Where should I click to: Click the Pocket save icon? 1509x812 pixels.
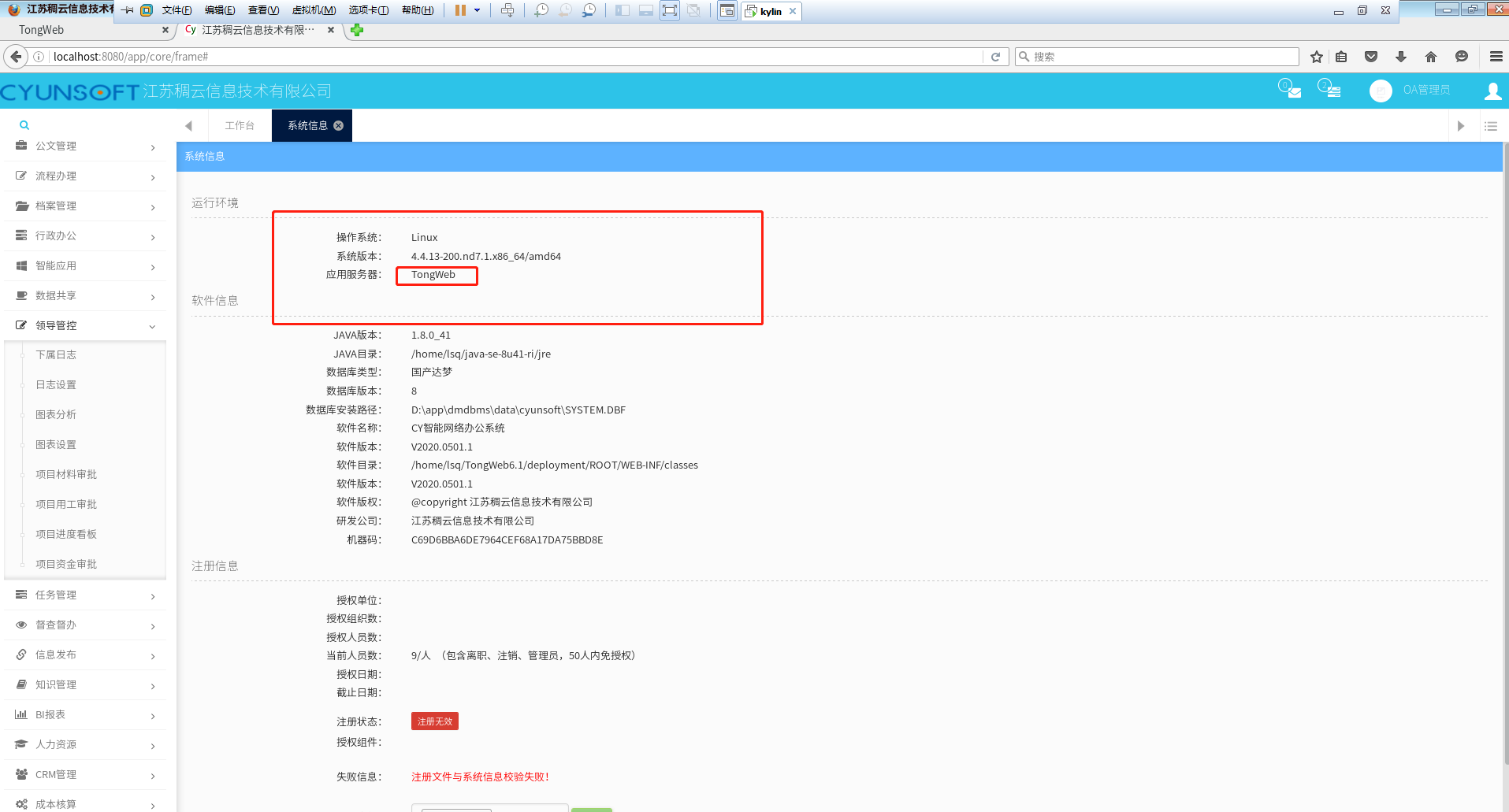coord(1371,57)
